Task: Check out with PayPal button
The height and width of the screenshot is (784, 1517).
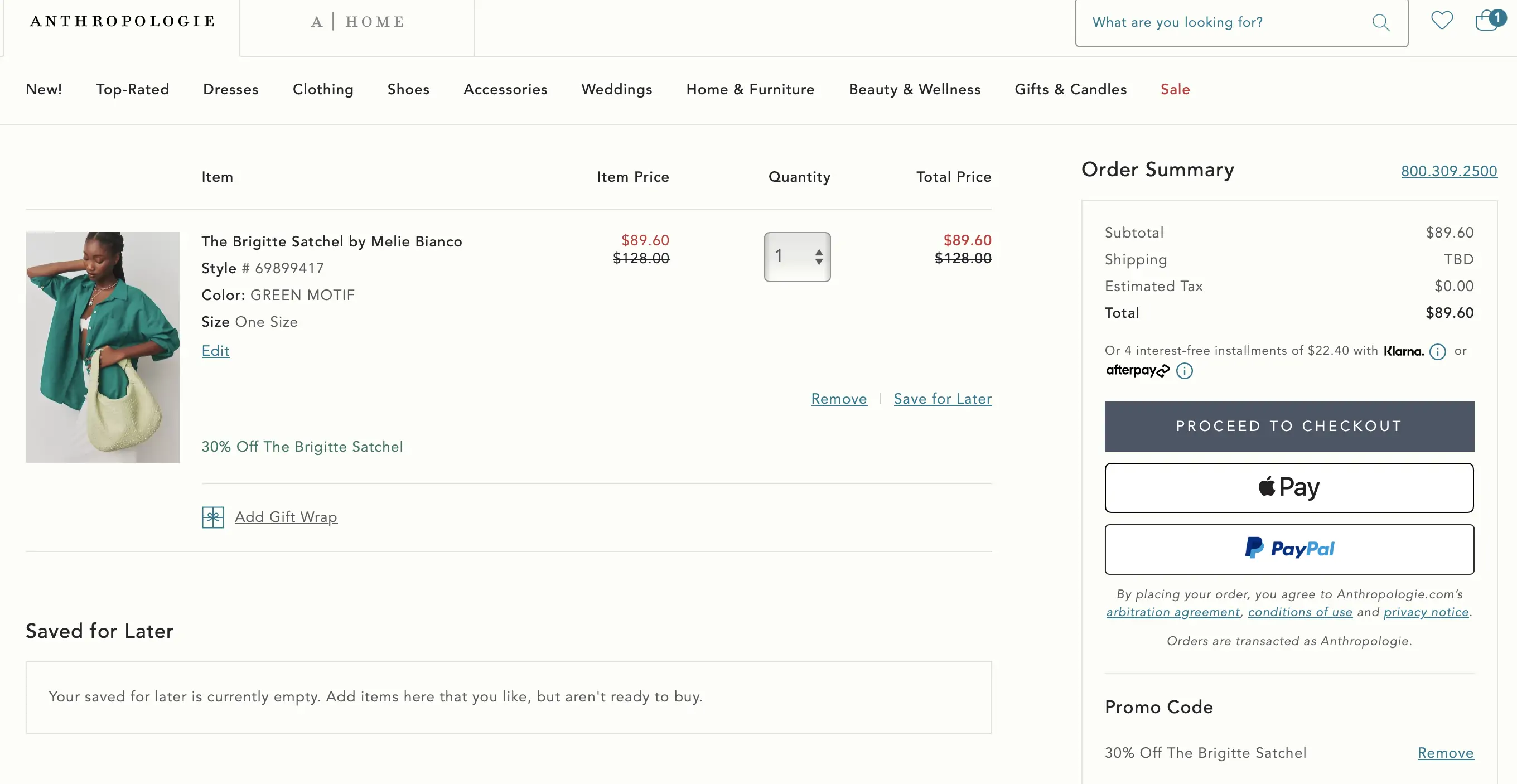Action: tap(1288, 549)
